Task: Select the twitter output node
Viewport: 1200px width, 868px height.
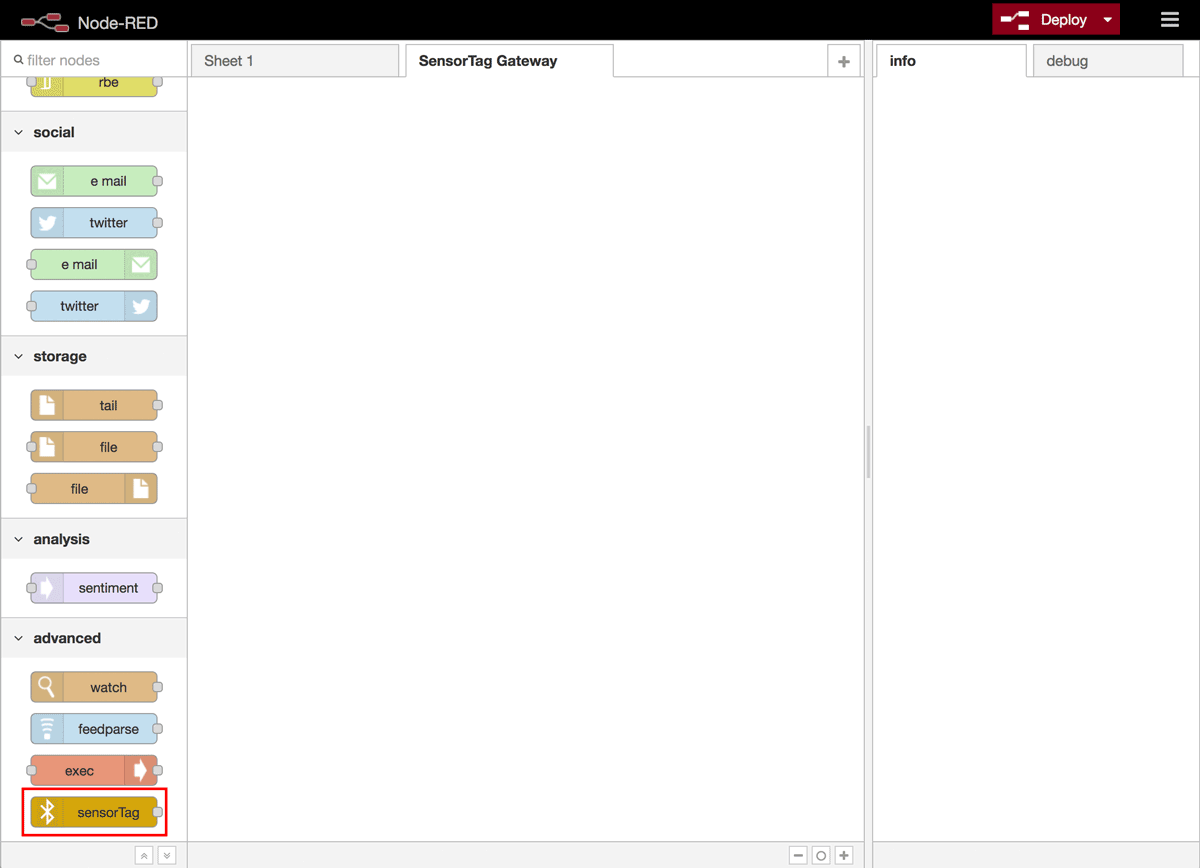Action: click(94, 306)
